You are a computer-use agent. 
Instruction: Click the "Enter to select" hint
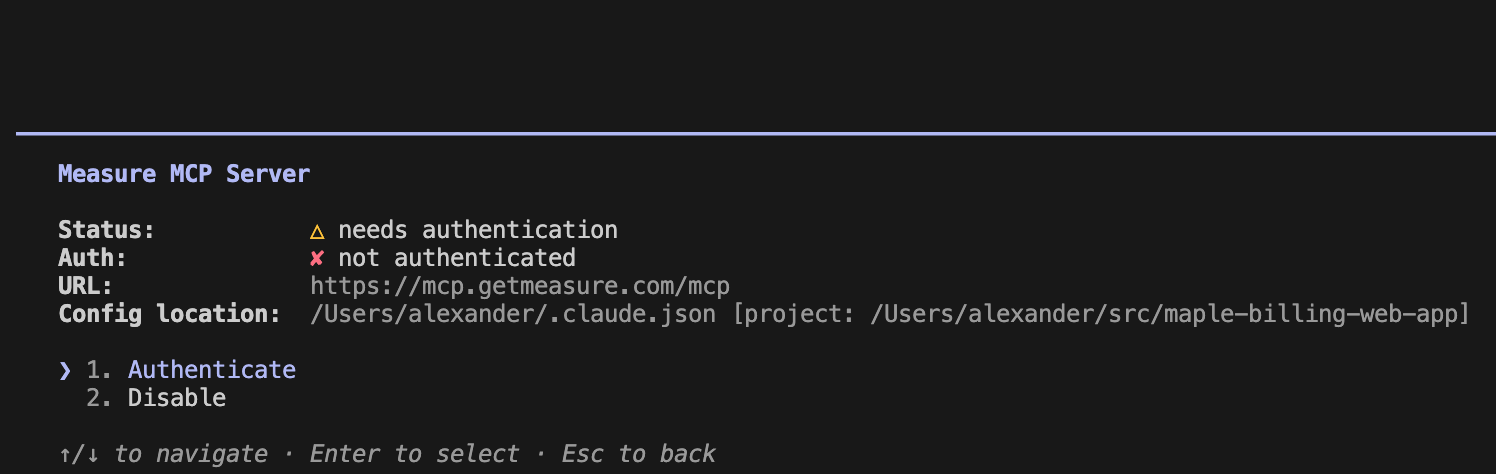415,454
